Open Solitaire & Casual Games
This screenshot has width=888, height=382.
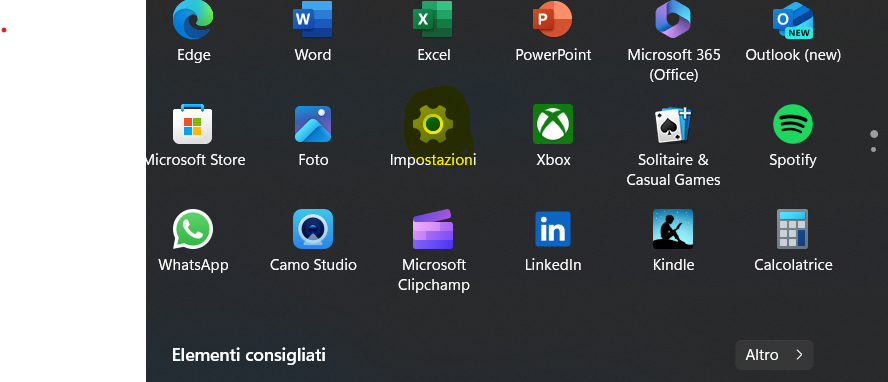[x=673, y=124]
